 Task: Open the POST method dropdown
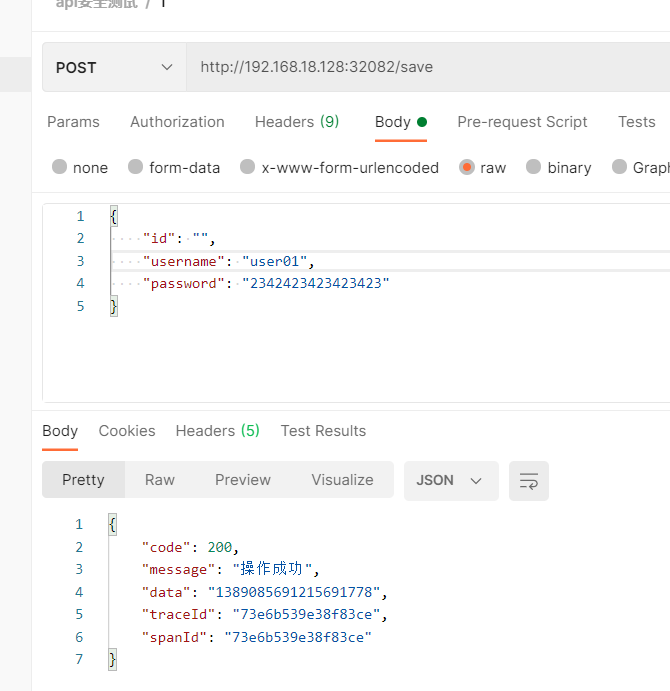tap(114, 67)
